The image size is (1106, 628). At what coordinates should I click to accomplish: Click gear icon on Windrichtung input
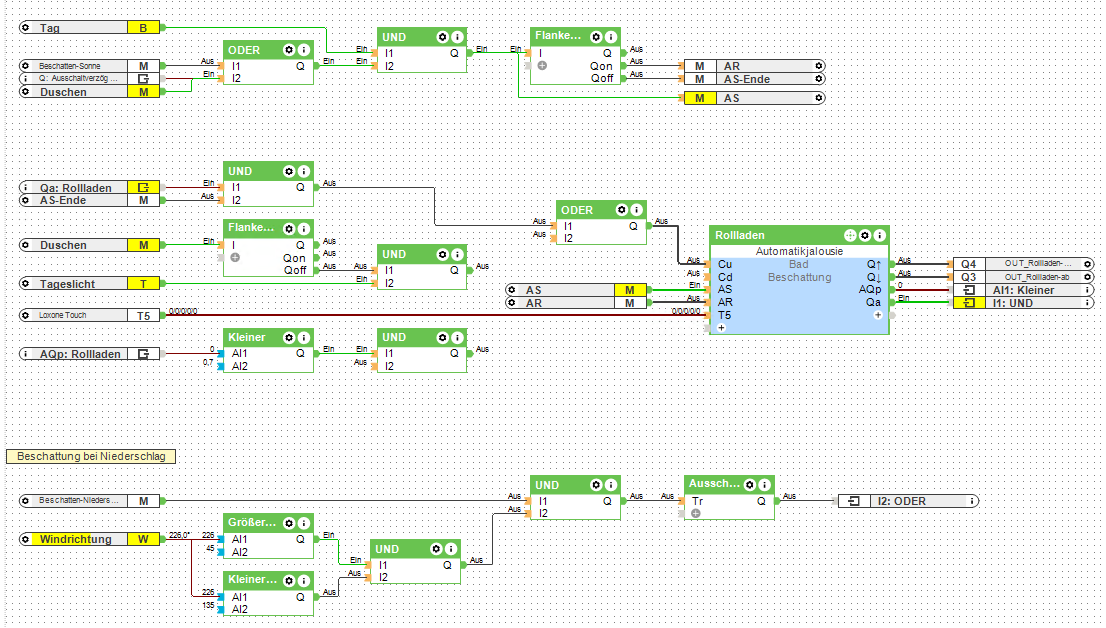point(25,539)
